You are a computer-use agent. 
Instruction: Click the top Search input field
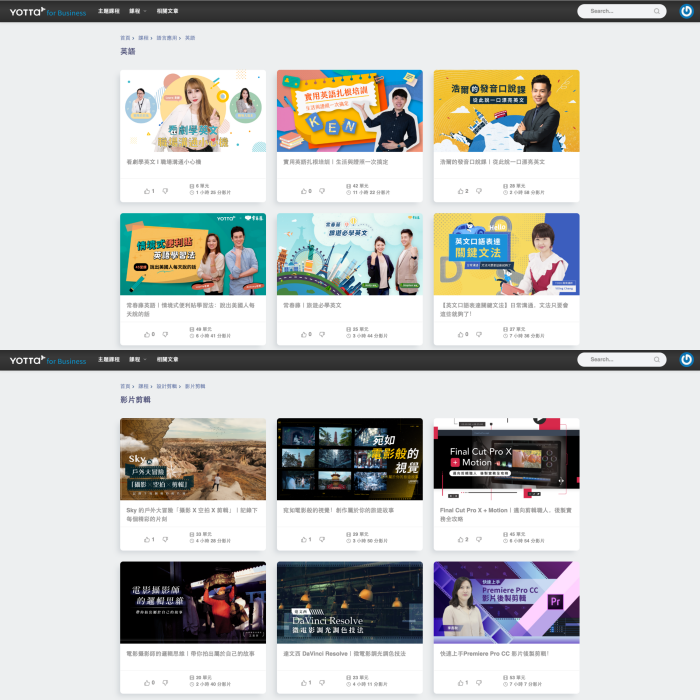615,11
